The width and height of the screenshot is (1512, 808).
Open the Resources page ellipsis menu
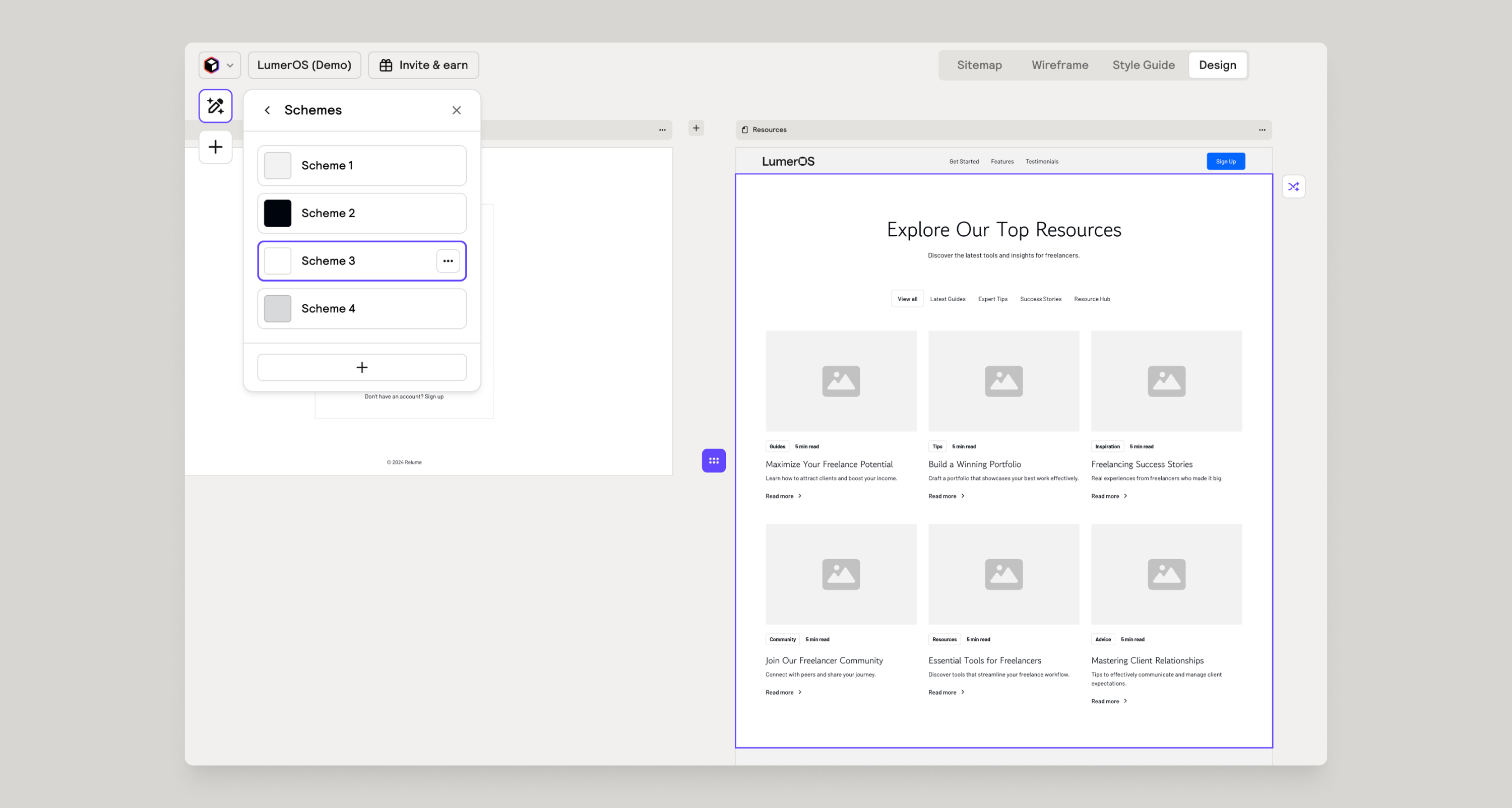coord(1262,129)
